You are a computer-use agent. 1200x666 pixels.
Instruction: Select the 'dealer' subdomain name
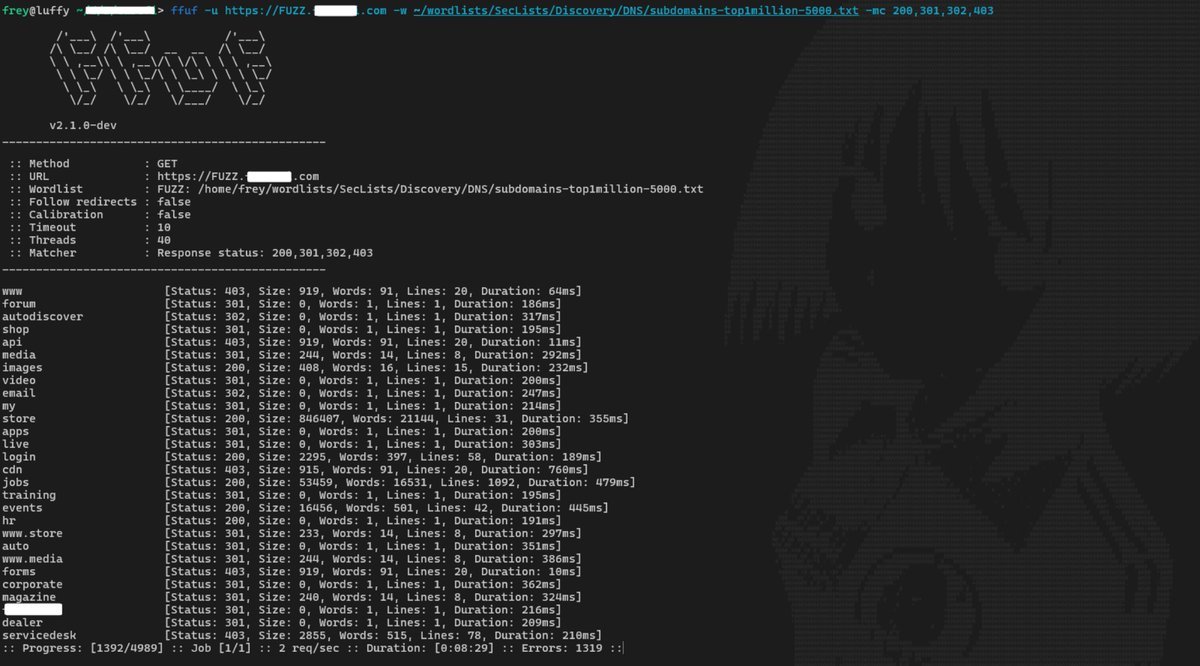pyautogui.click(x=22, y=623)
